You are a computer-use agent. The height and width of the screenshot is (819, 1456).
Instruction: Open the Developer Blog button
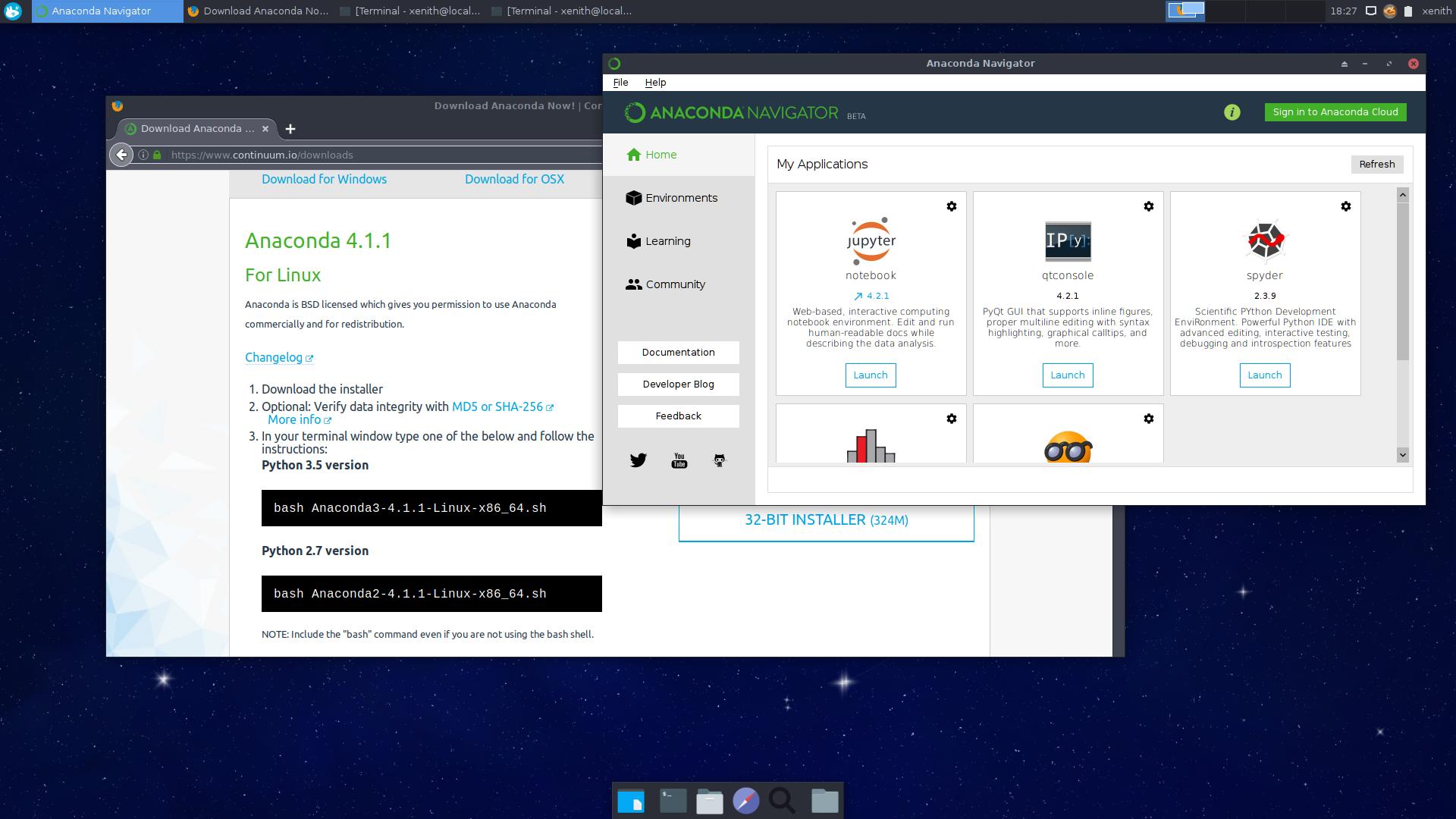pos(679,384)
